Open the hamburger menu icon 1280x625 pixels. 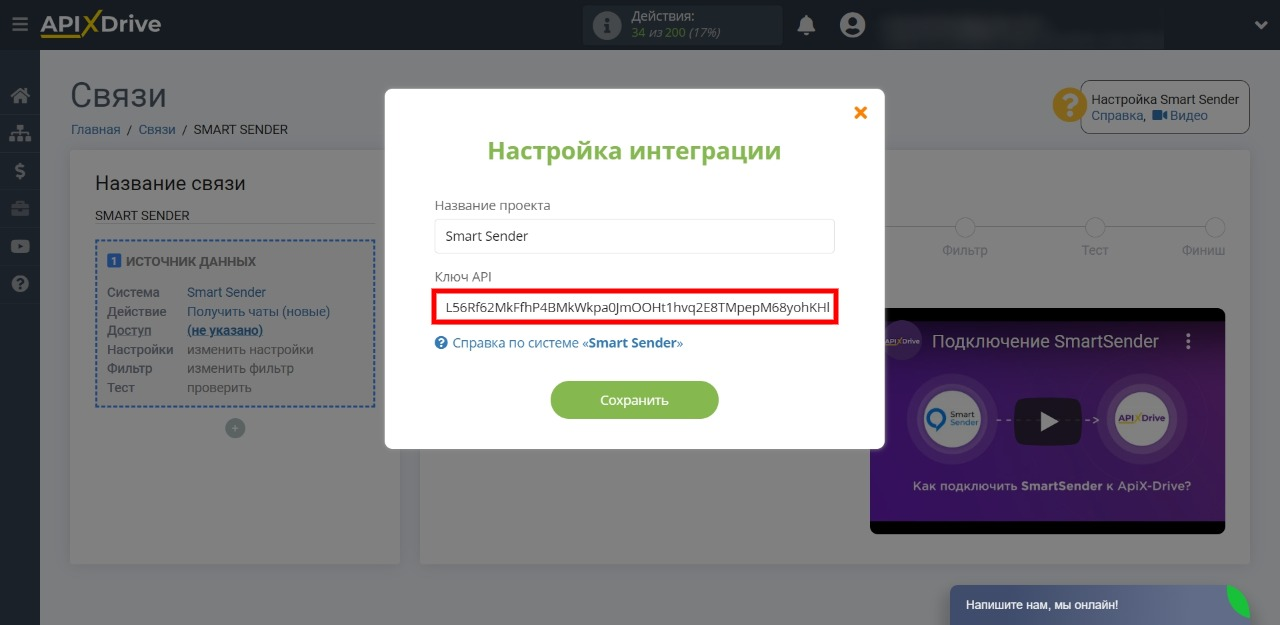click(x=19, y=25)
